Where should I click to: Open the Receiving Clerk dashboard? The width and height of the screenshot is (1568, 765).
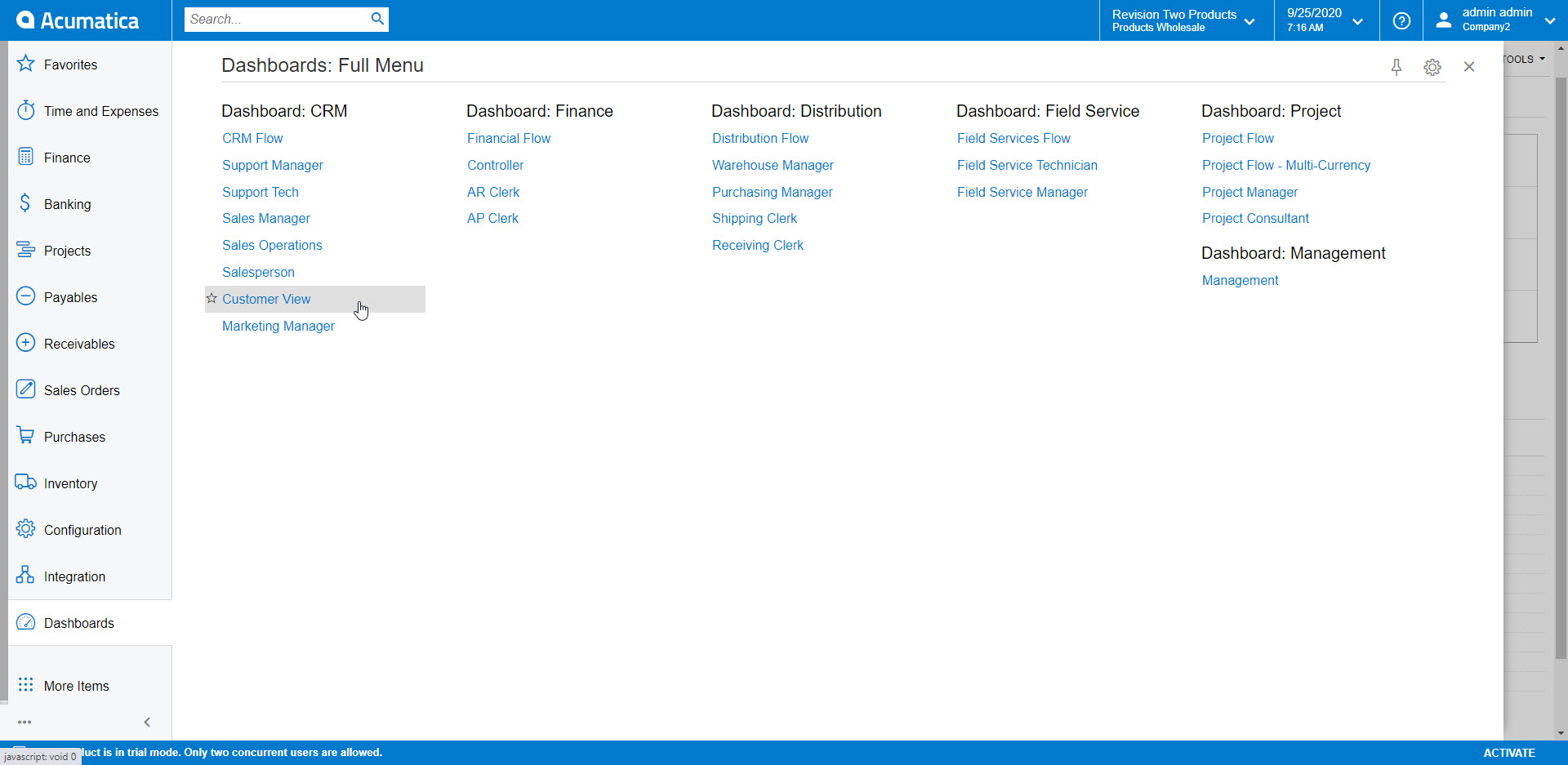pyautogui.click(x=758, y=245)
